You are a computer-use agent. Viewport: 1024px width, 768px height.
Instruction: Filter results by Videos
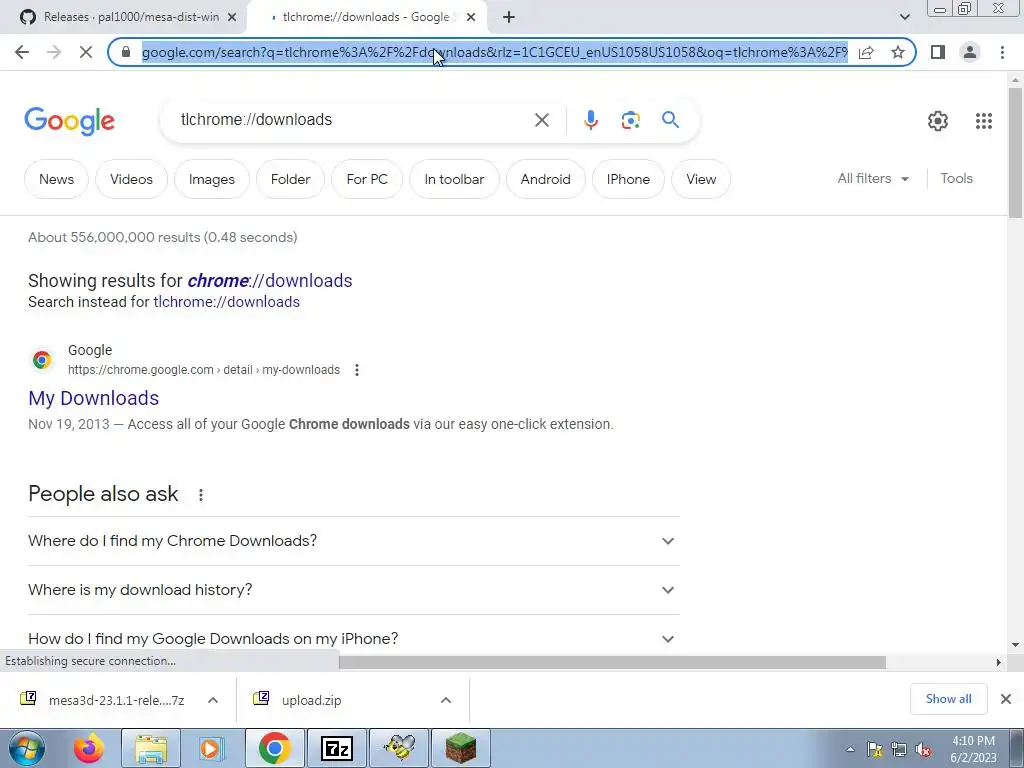tap(131, 179)
